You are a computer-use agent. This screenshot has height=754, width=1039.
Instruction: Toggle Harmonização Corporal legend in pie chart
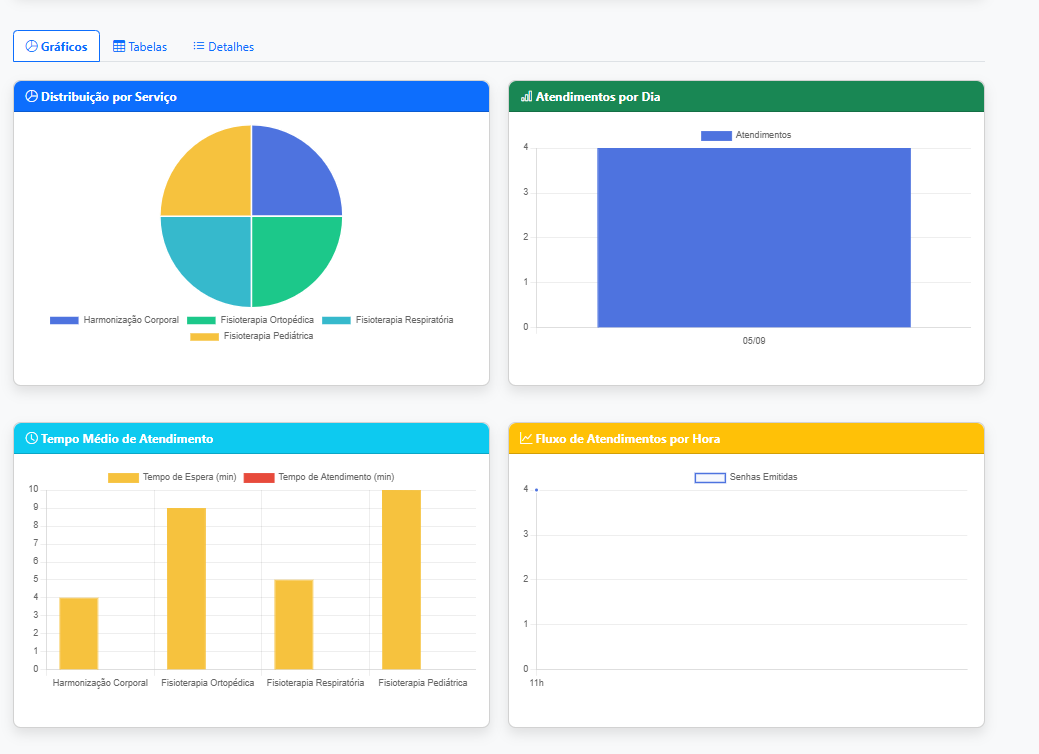coord(115,320)
